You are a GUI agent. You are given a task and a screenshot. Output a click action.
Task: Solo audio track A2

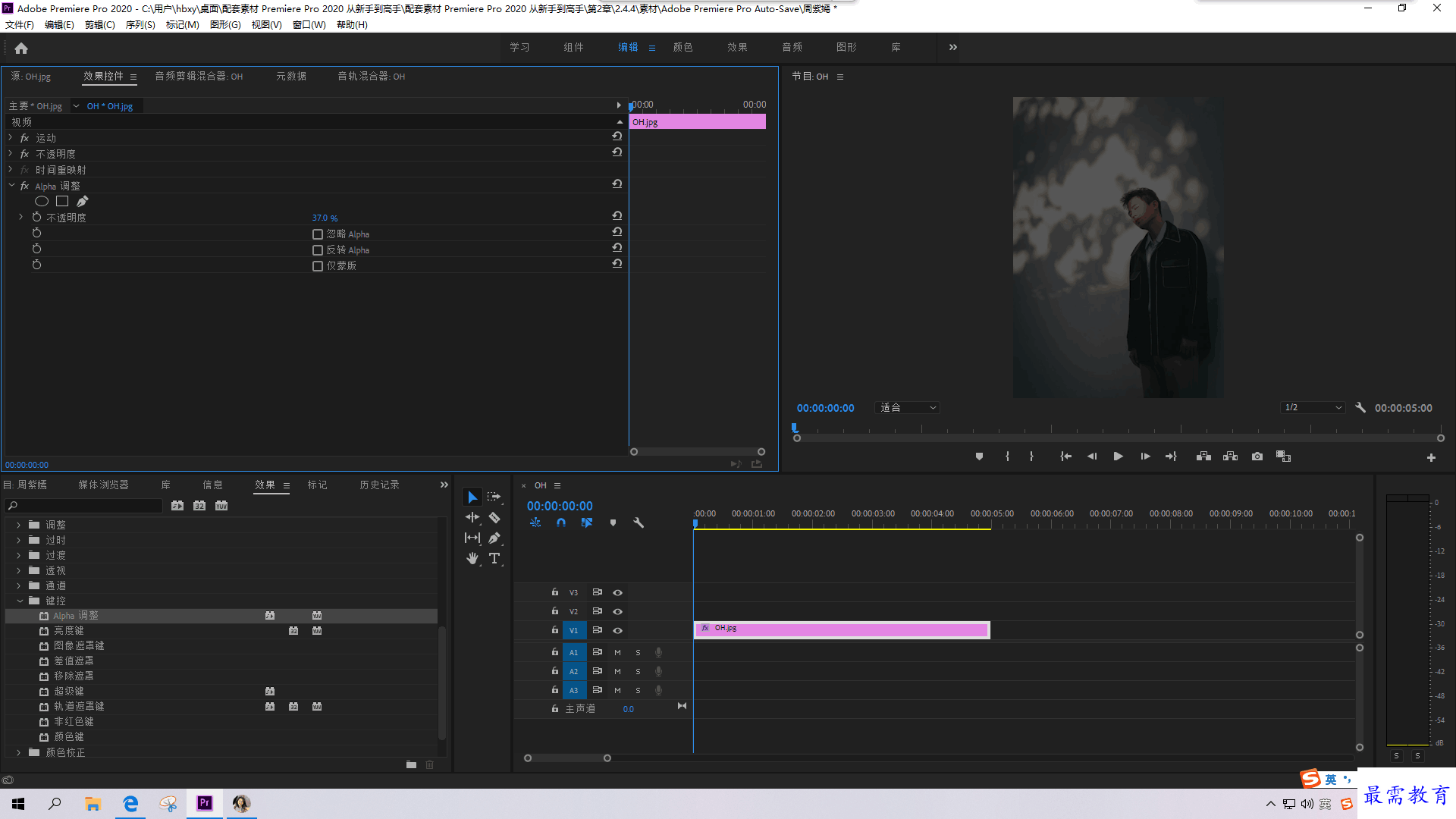[x=638, y=671]
